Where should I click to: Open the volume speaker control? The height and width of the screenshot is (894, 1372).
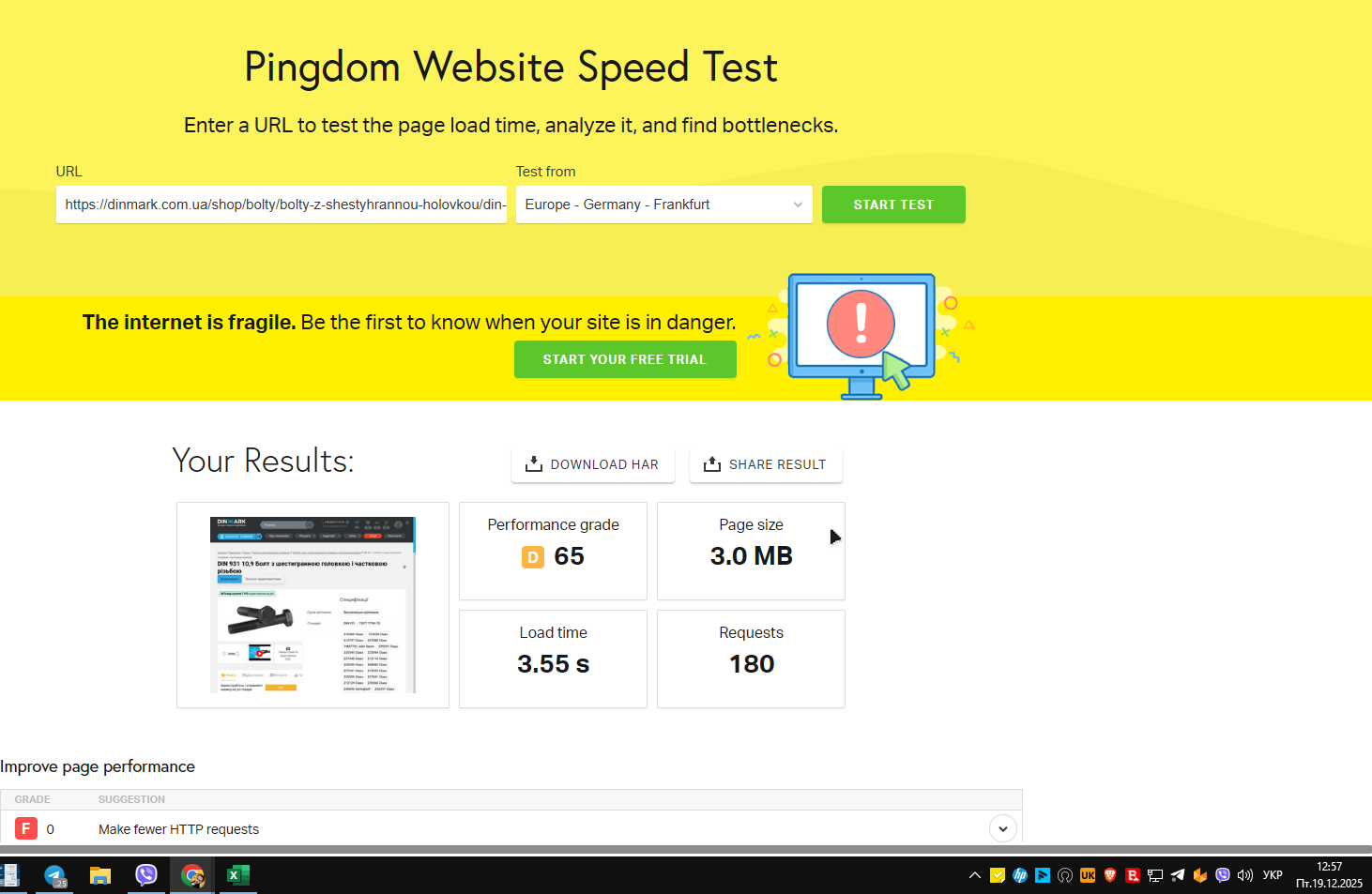[1245, 875]
